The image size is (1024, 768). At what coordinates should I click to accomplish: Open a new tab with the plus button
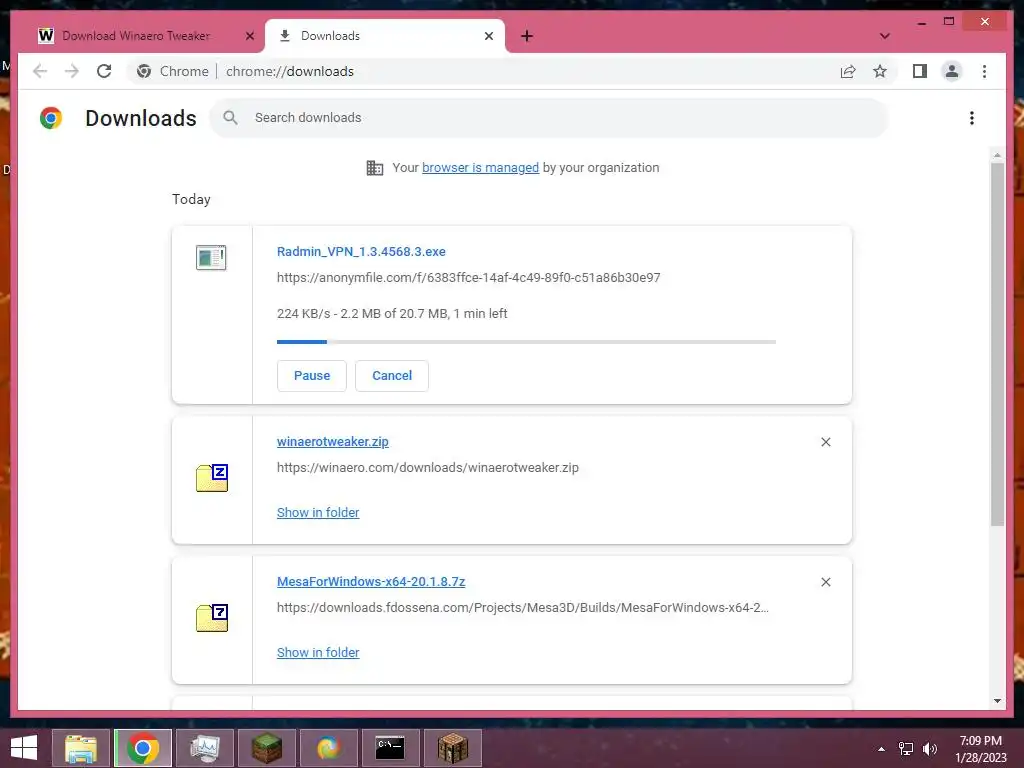527,36
